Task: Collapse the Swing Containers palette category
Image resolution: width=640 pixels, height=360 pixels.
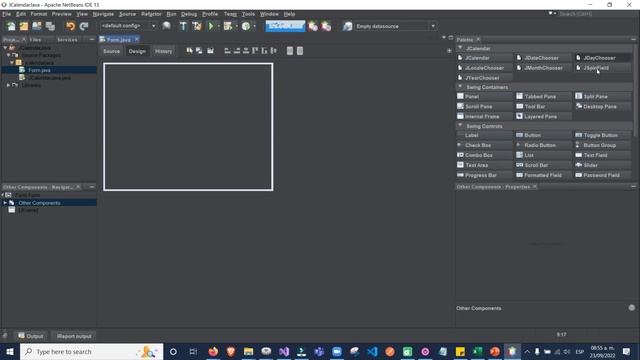Action: click(460, 87)
